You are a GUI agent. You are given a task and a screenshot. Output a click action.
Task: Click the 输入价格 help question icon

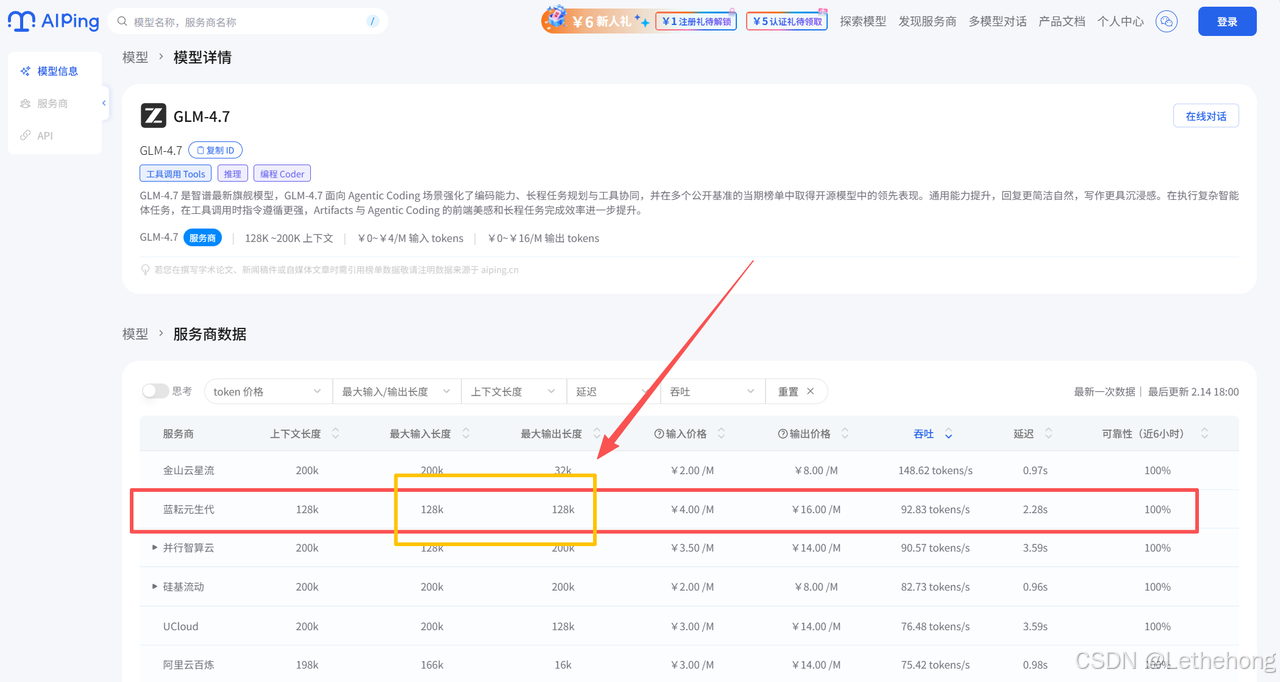coord(659,434)
